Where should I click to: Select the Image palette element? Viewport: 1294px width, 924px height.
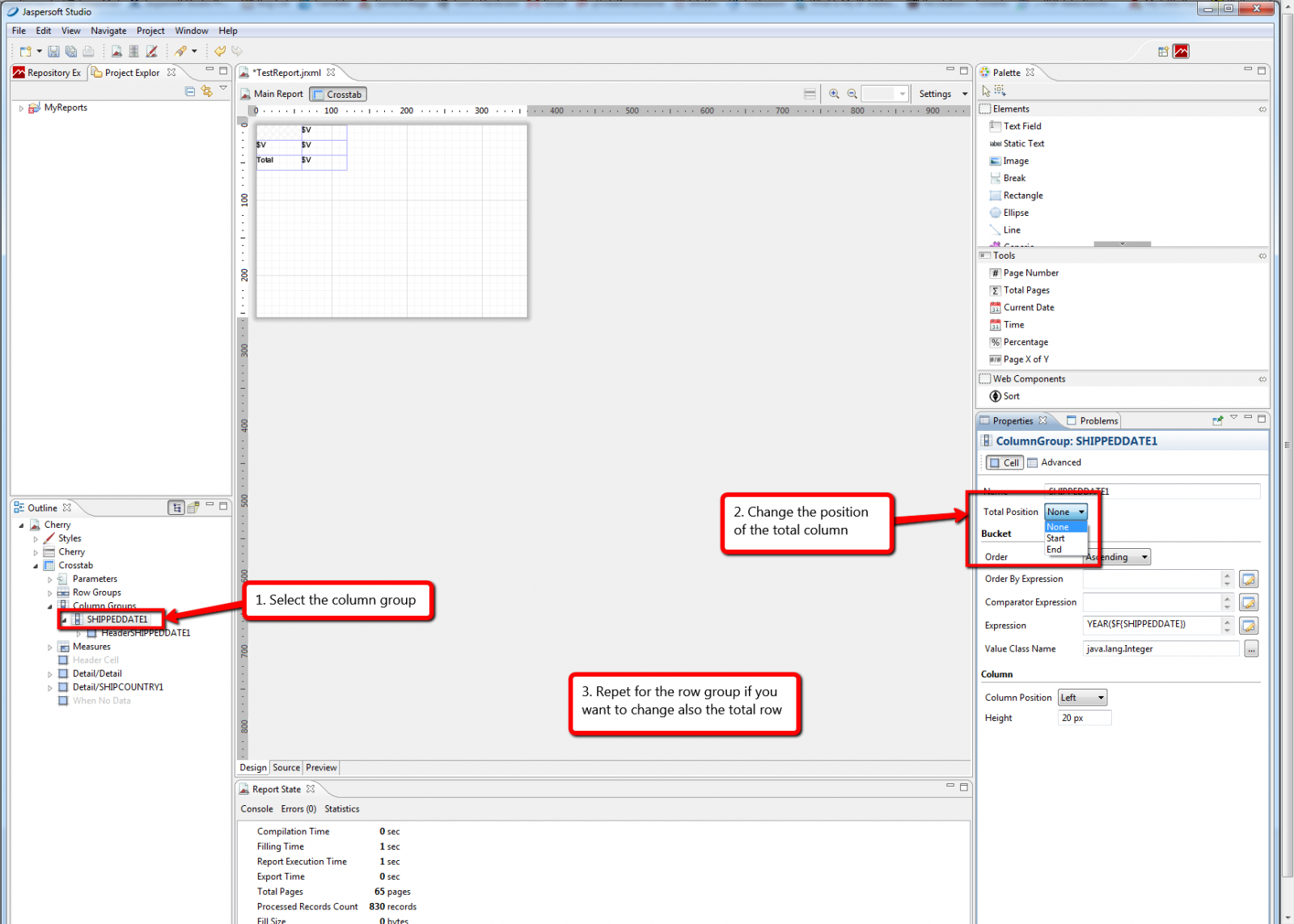1009,161
